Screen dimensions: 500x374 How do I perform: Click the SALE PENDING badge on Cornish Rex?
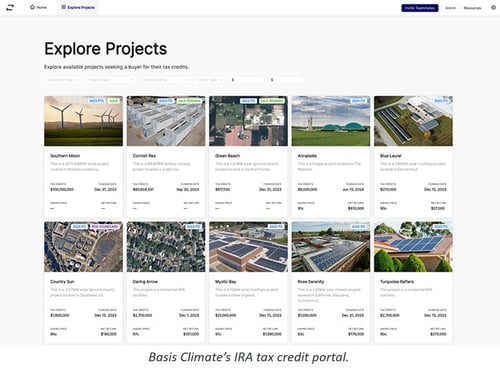(189, 101)
